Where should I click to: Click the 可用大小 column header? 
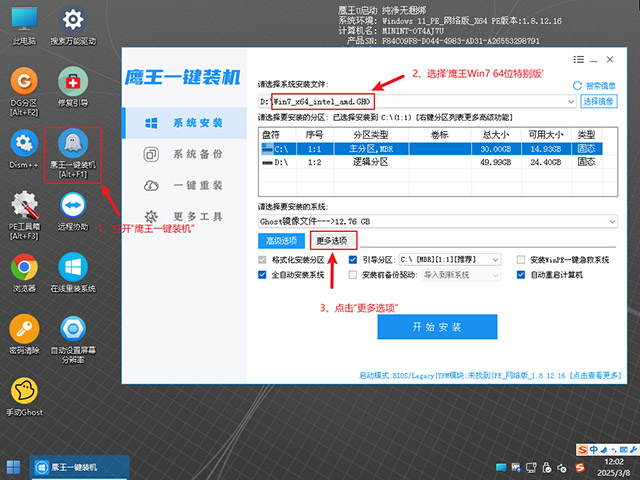(x=546, y=135)
